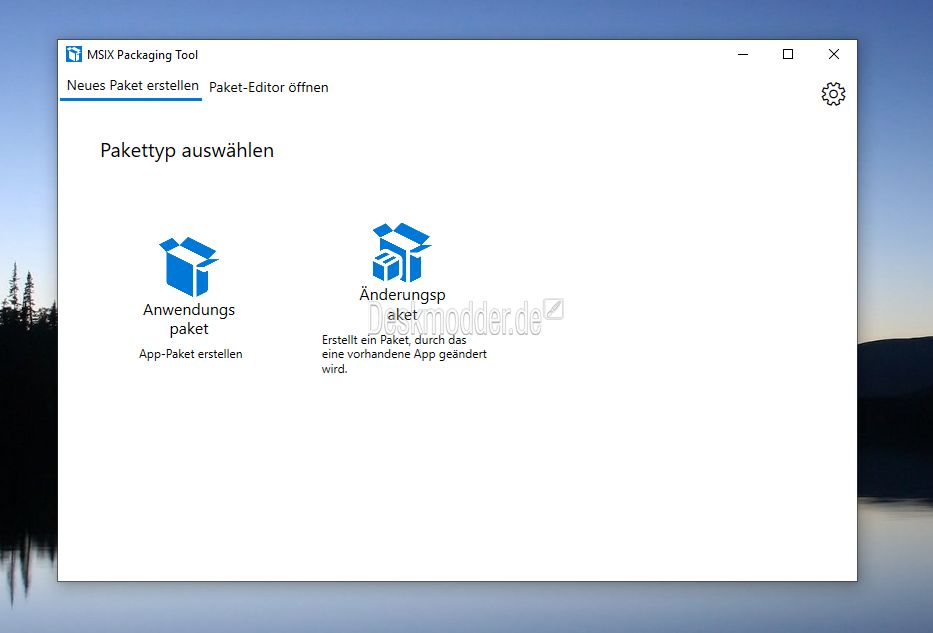The width and height of the screenshot is (933, 633).
Task: Open settings via the gear icon
Action: pyautogui.click(x=833, y=94)
